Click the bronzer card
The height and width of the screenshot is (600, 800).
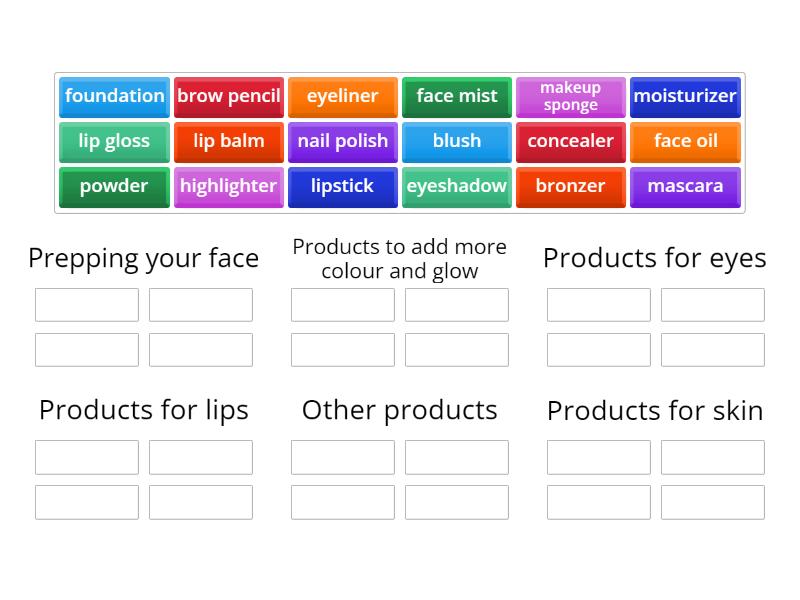pyautogui.click(x=571, y=187)
